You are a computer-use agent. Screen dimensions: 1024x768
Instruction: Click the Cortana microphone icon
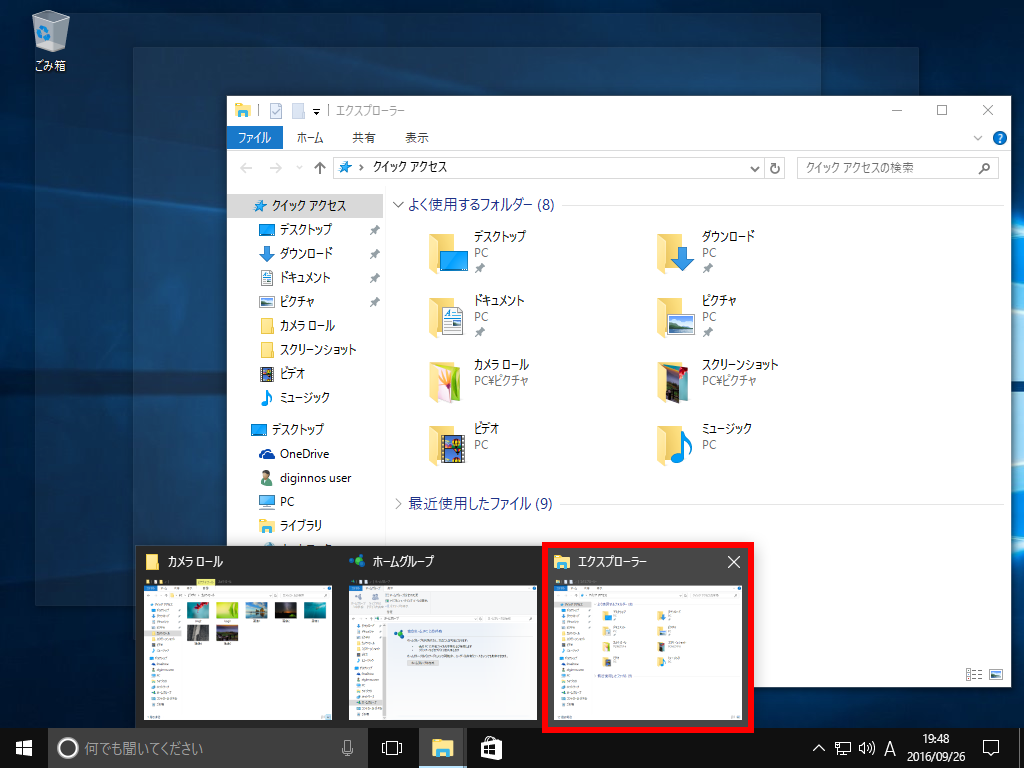(347, 748)
